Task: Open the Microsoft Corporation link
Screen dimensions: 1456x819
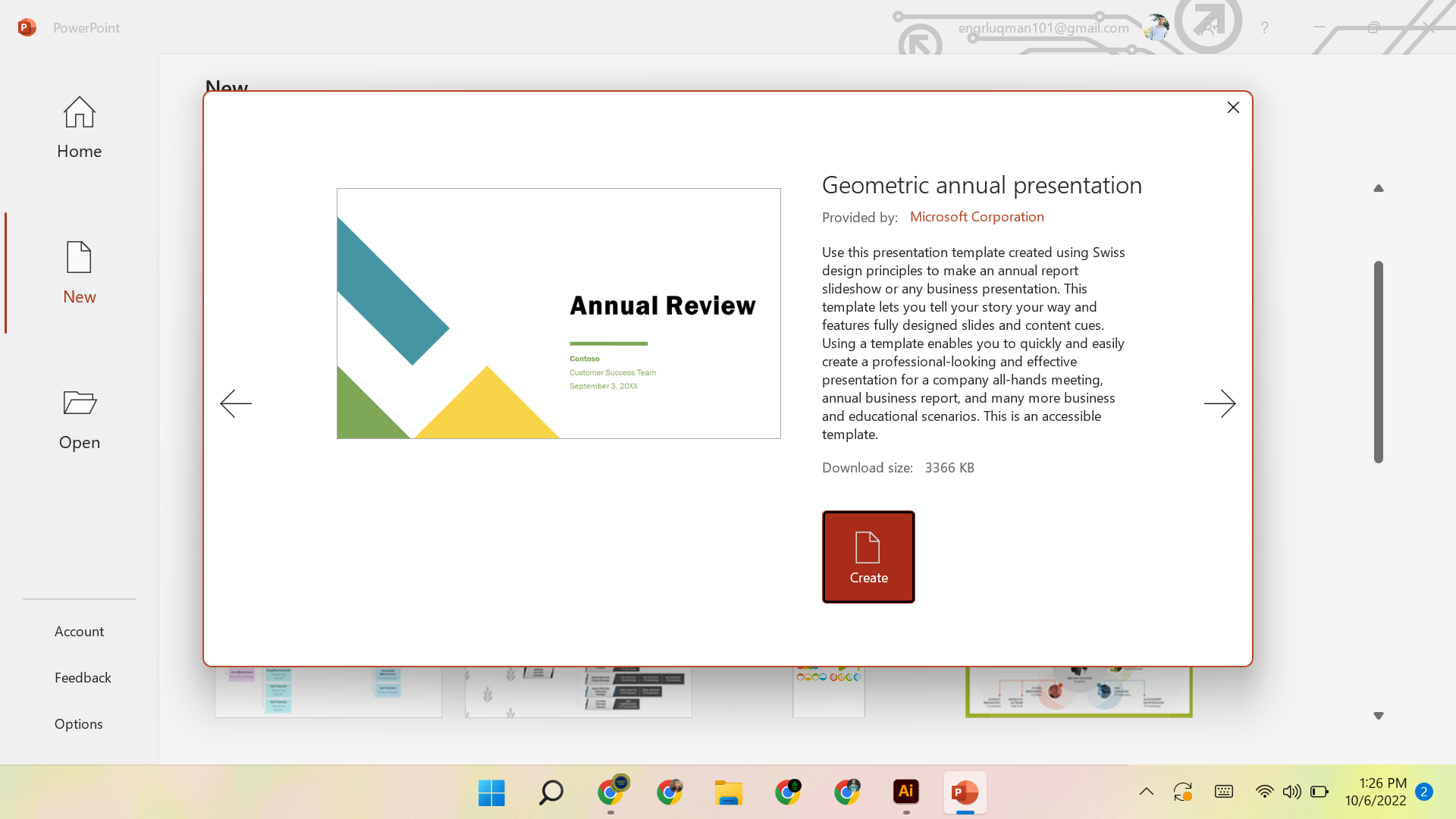Action: pos(977,216)
